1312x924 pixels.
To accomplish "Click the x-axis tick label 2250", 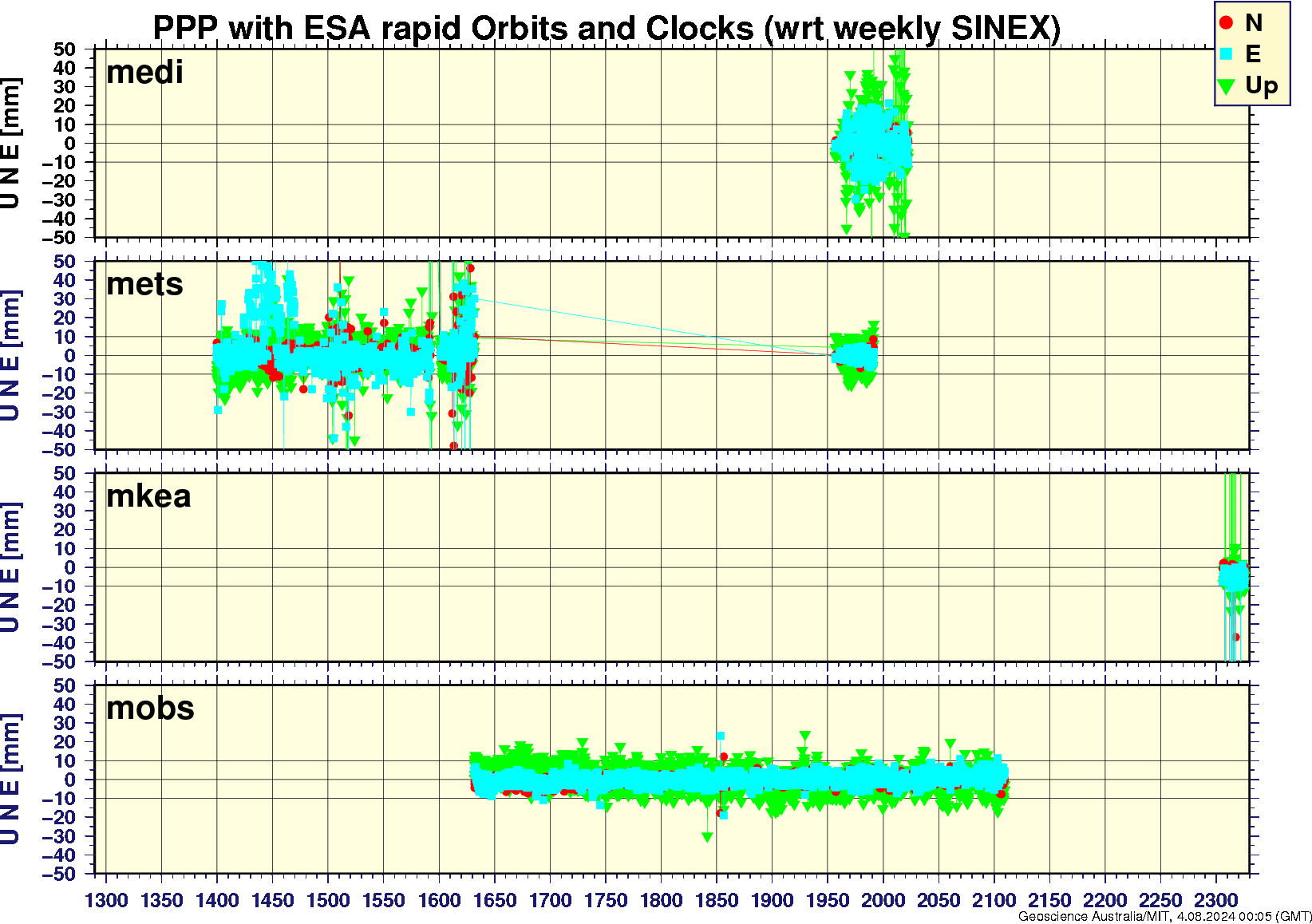I will point(1160,901).
